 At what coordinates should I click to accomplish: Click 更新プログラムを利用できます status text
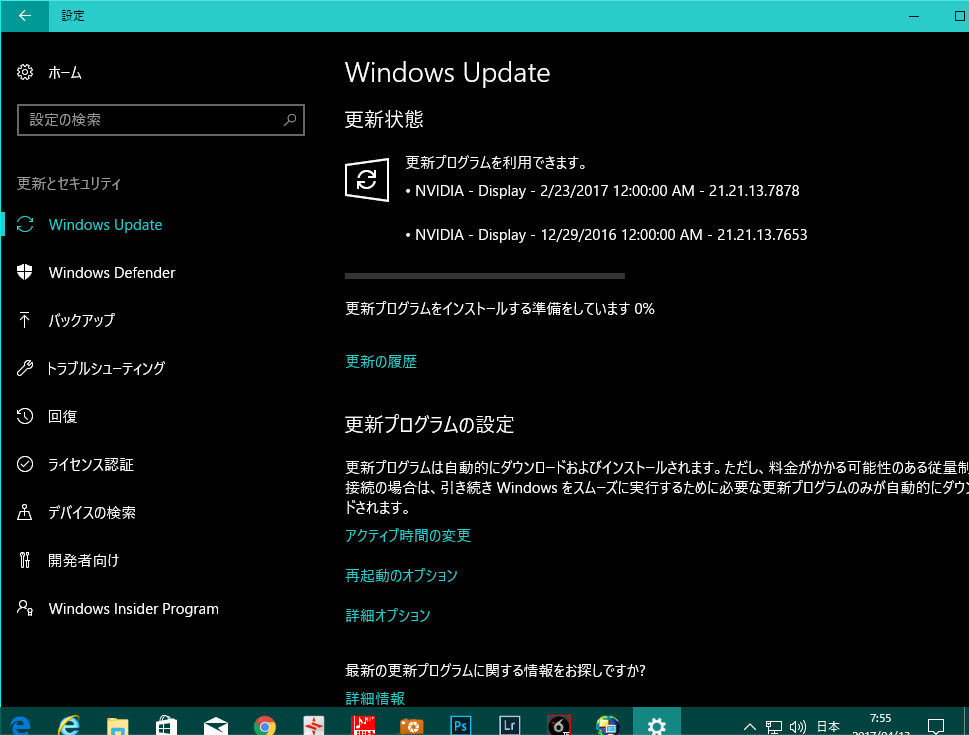tap(496, 163)
